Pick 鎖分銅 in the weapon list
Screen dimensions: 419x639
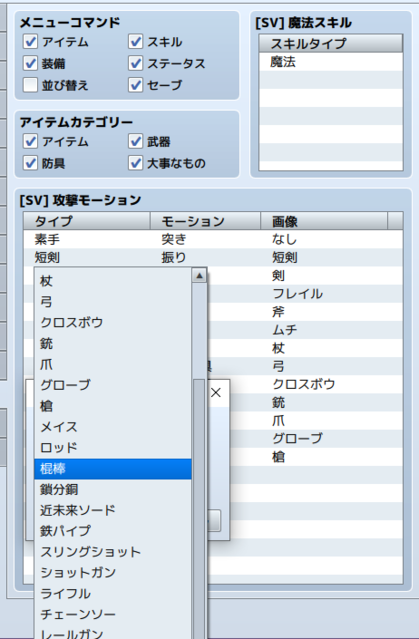click(x=113, y=489)
